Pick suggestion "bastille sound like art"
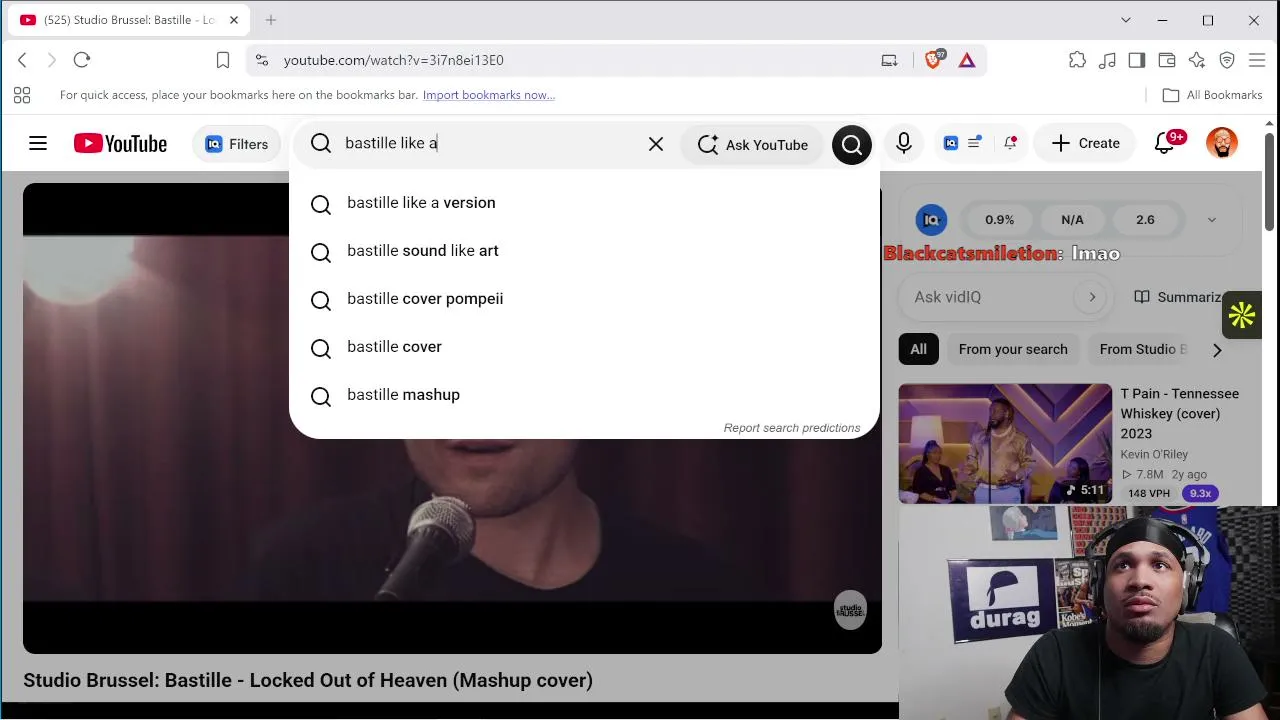 584,251
